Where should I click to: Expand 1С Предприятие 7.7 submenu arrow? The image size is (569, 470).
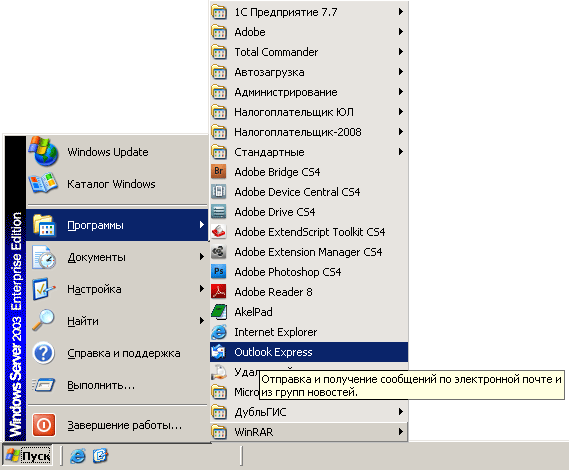(x=401, y=12)
